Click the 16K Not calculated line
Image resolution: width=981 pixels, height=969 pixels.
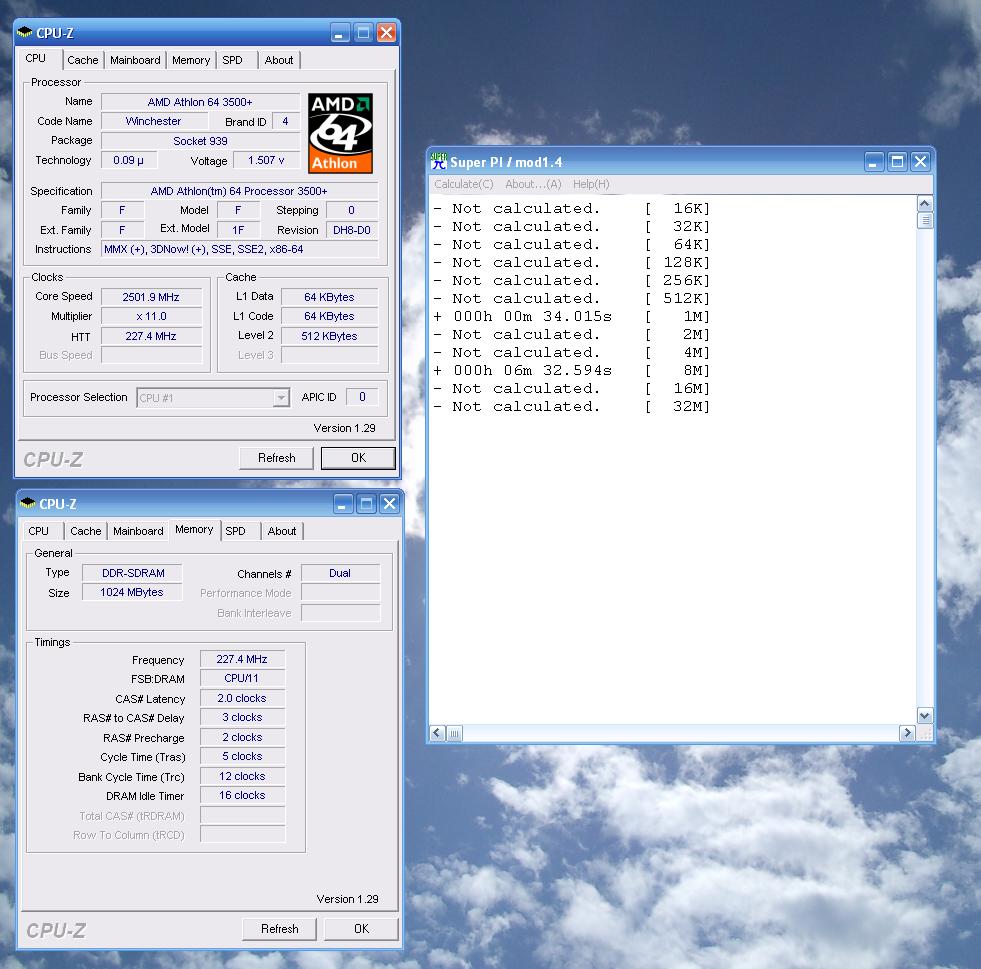click(572, 208)
